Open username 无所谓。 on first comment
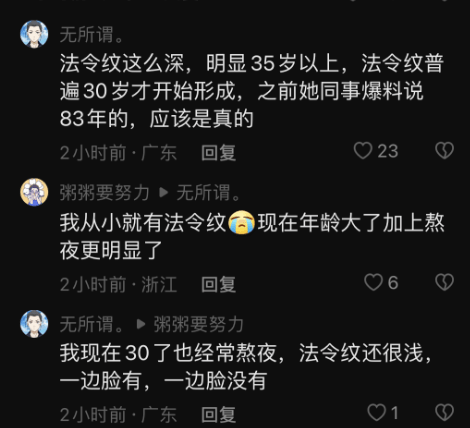Screen dimensions: 470x428 92,35
